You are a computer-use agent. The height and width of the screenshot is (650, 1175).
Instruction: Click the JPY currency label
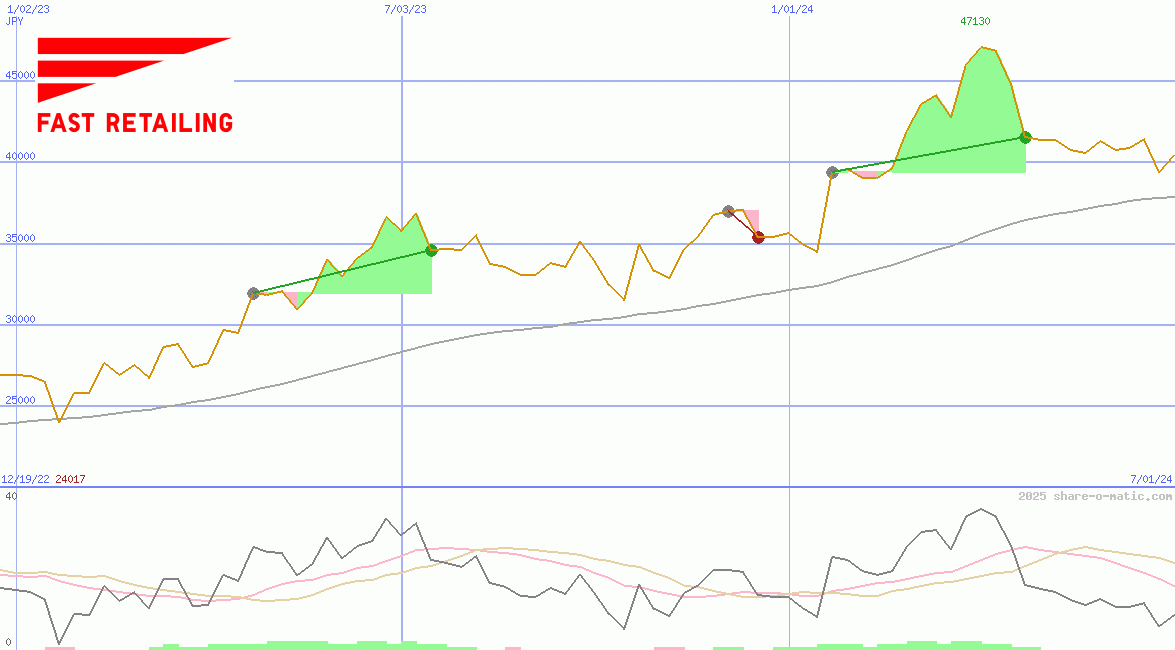click(14, 21)
